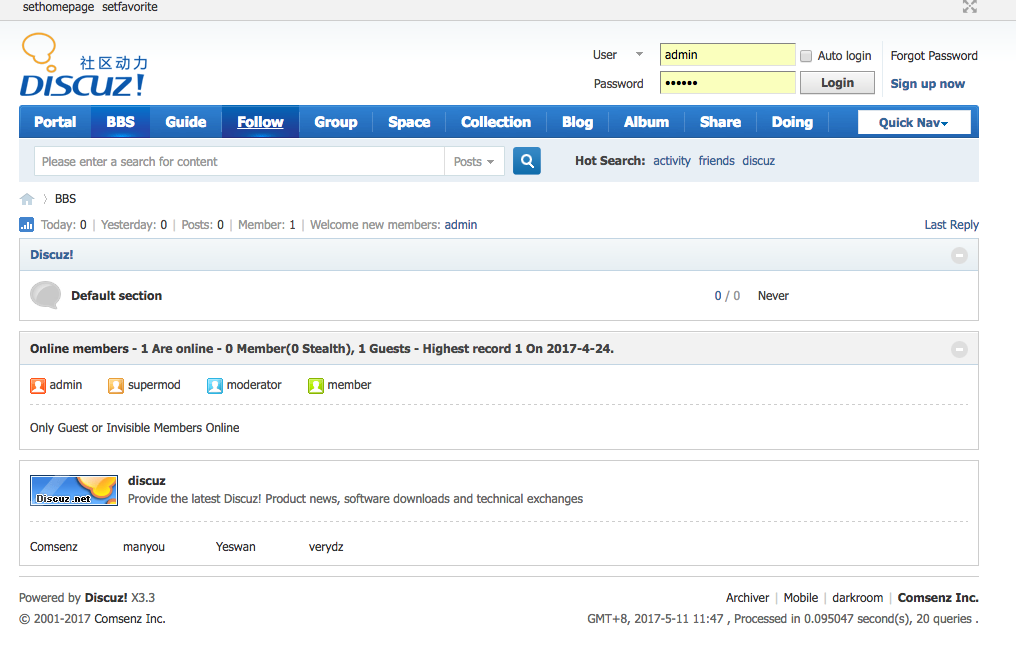Click the Never last-post text

pyautogui.click(x=773, y=295)
